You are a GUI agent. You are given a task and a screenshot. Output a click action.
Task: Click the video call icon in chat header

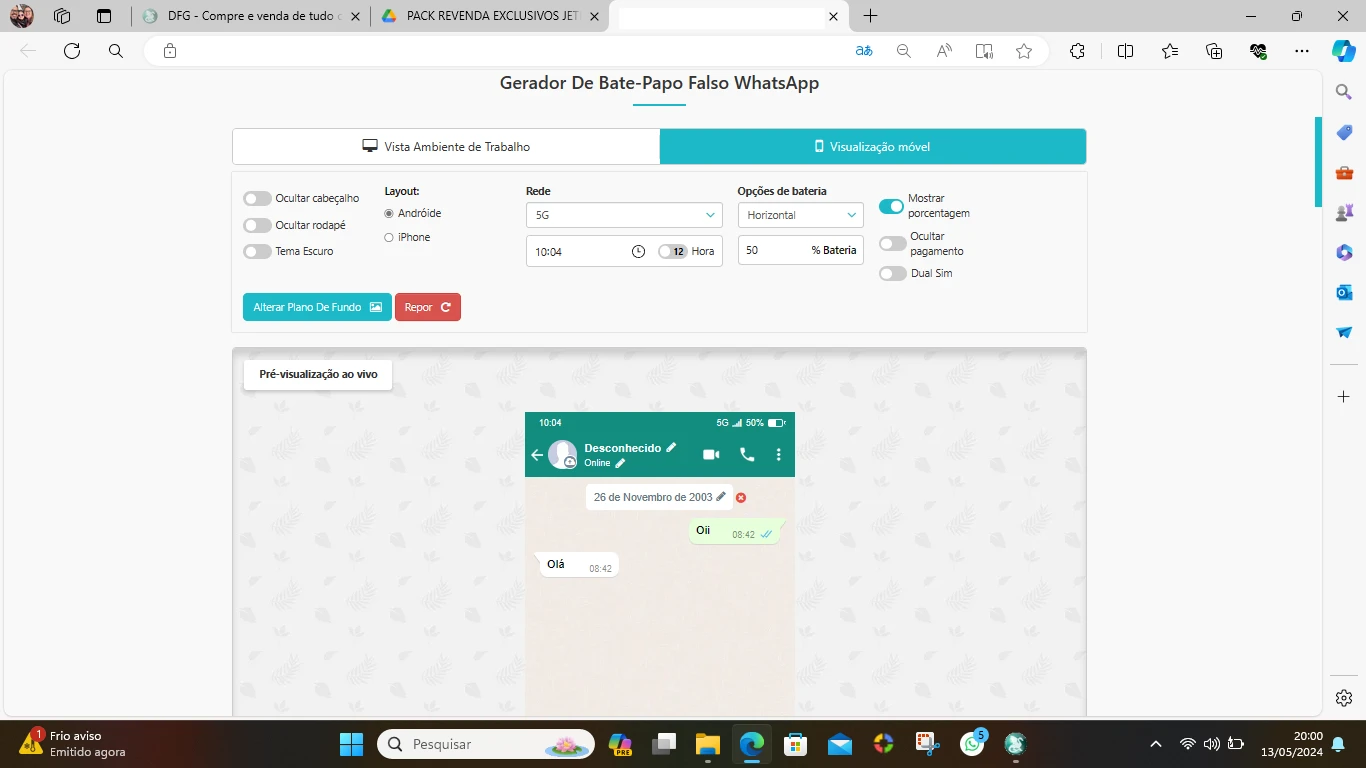pyautogui.click(x=711, y=455)
